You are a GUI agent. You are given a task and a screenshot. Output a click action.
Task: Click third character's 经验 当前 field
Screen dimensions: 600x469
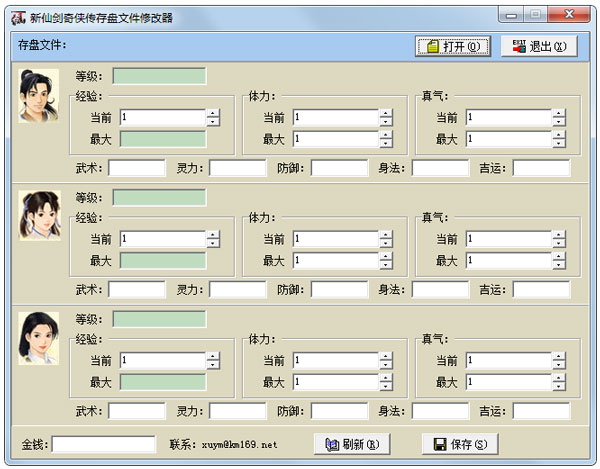coord(163,360)
